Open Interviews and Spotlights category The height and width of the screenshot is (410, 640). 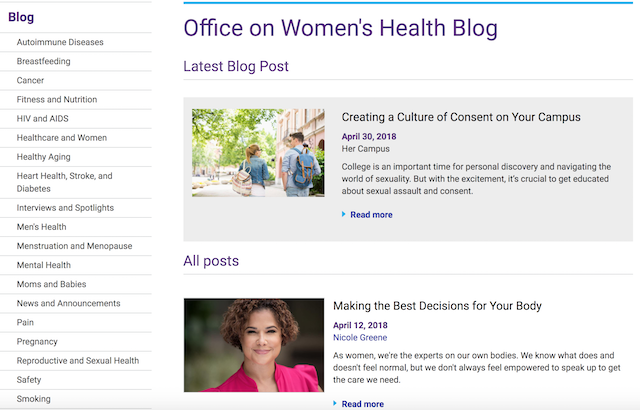point(65,208)
